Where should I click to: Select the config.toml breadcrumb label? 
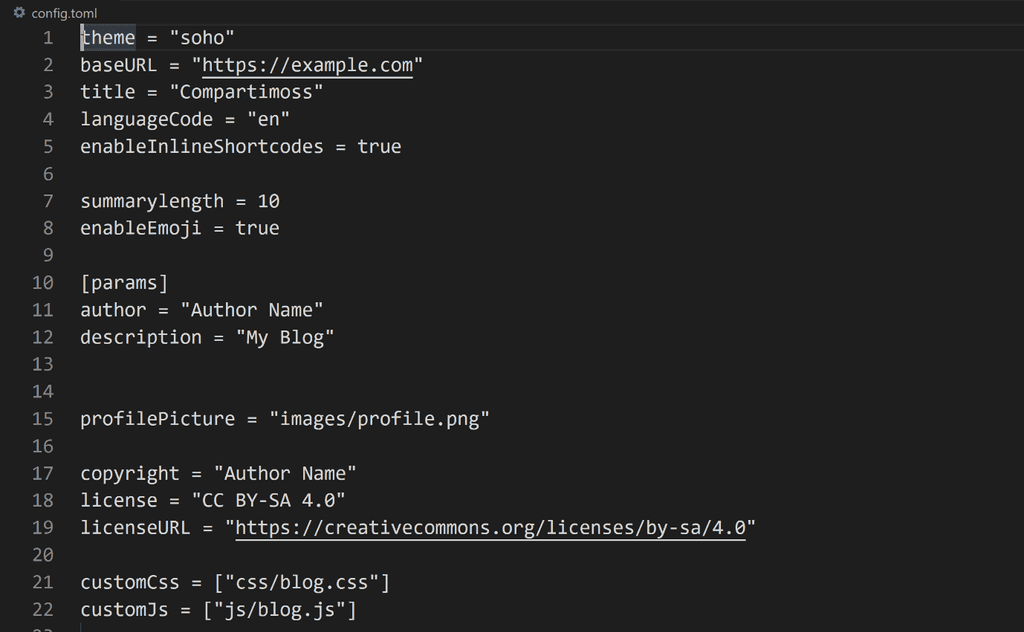click(x=64, y=13)
